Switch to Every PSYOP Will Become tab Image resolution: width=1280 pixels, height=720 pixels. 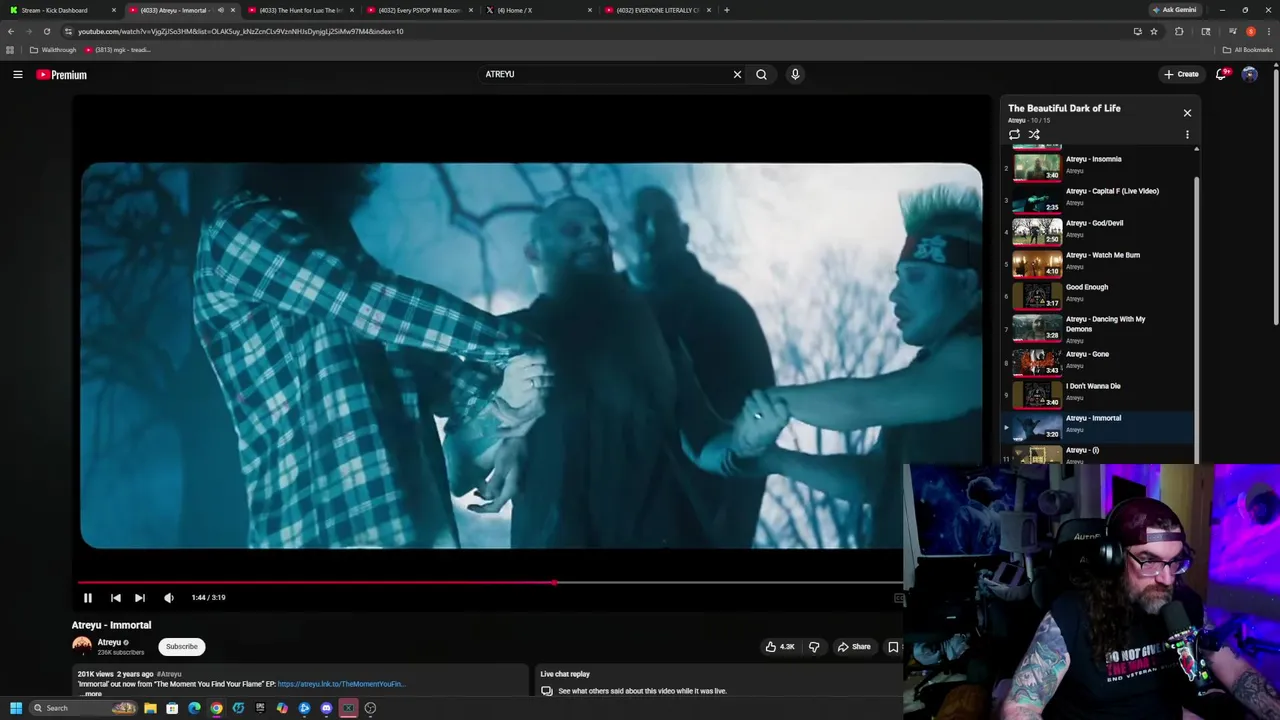[420, 10]
